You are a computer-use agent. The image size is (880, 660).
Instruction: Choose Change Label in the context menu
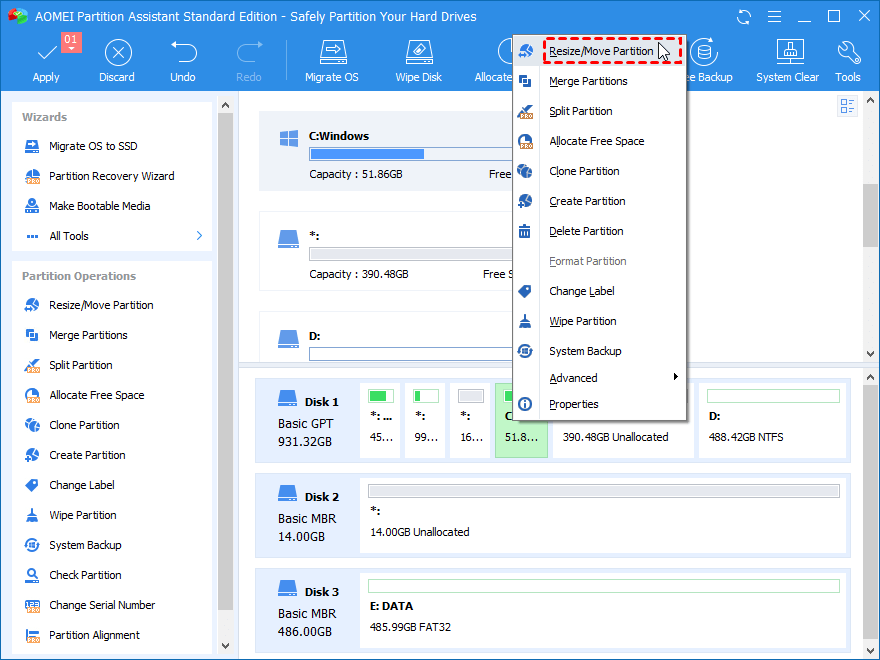tap(599, 291)
